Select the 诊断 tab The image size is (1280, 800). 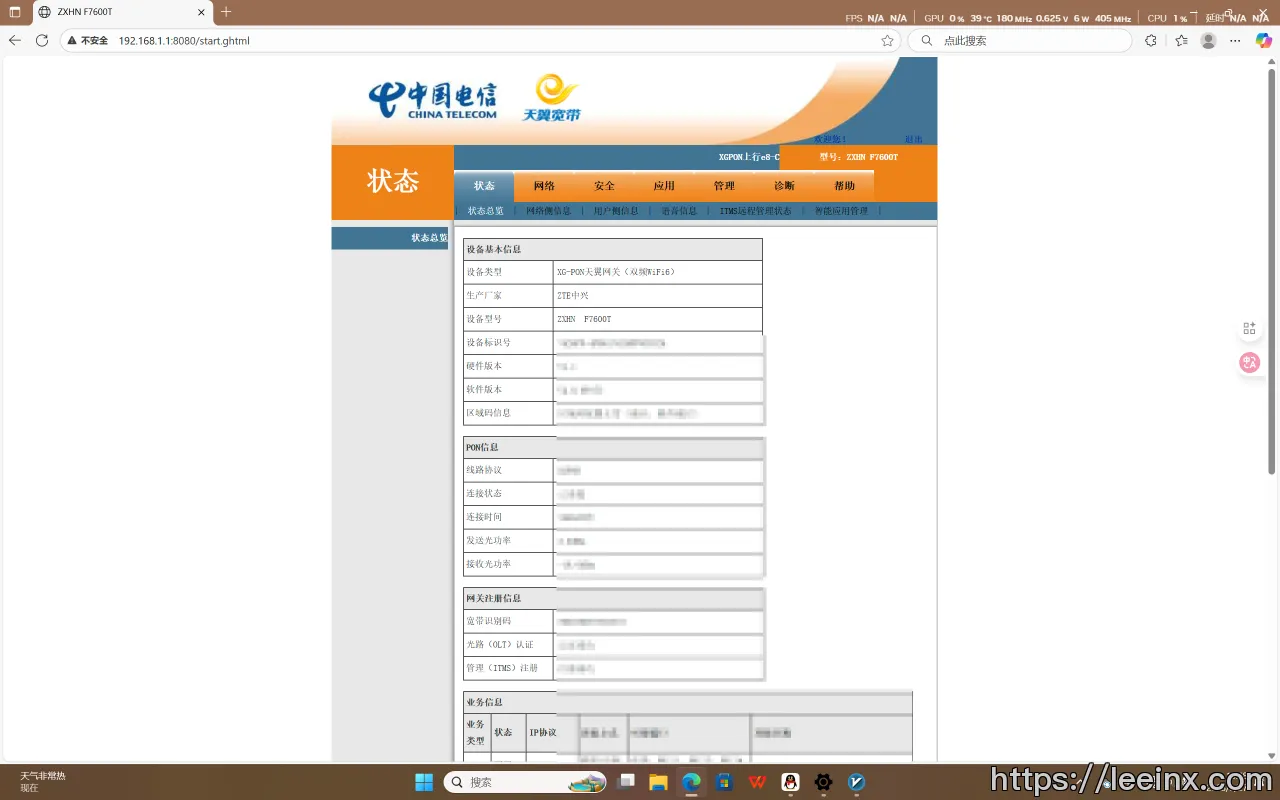(784, 186)
